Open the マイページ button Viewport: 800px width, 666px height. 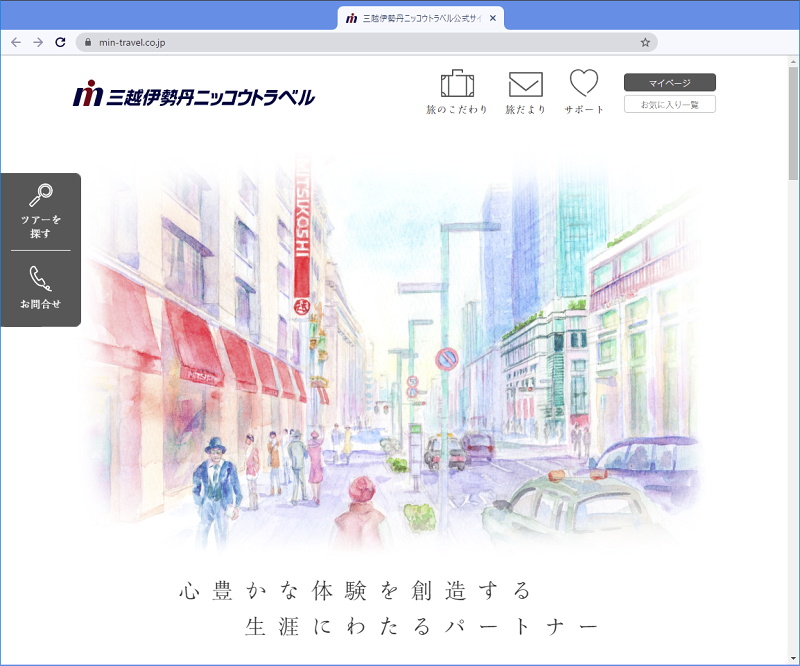click(669, 83)
